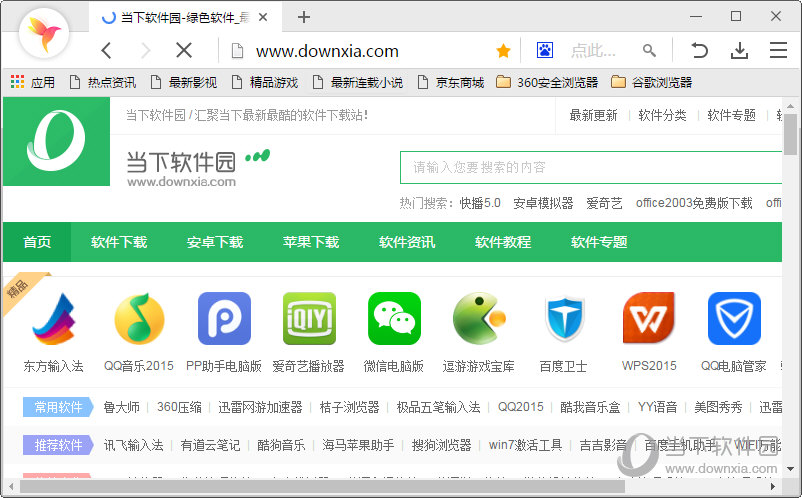Open QQ音乐2015 app icon
This screenshot has width=802, height=498.
(139, 318)
